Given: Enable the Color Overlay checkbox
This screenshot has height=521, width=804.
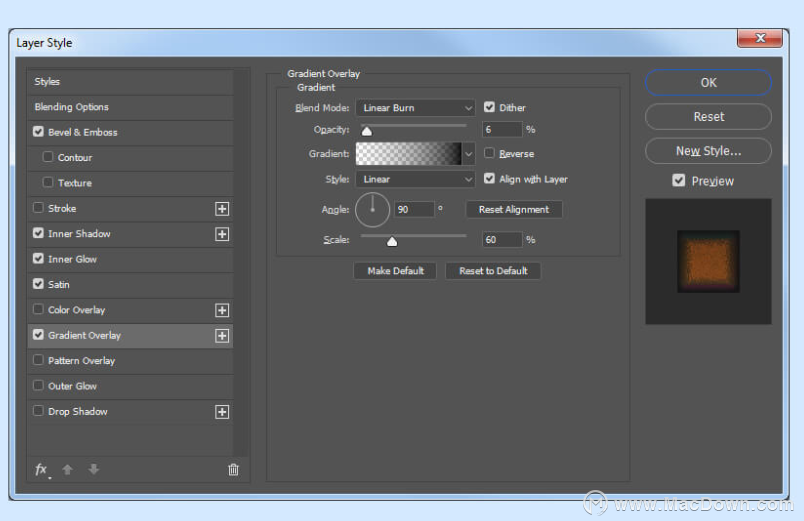Looking at the screenshot, I should 38,309.
